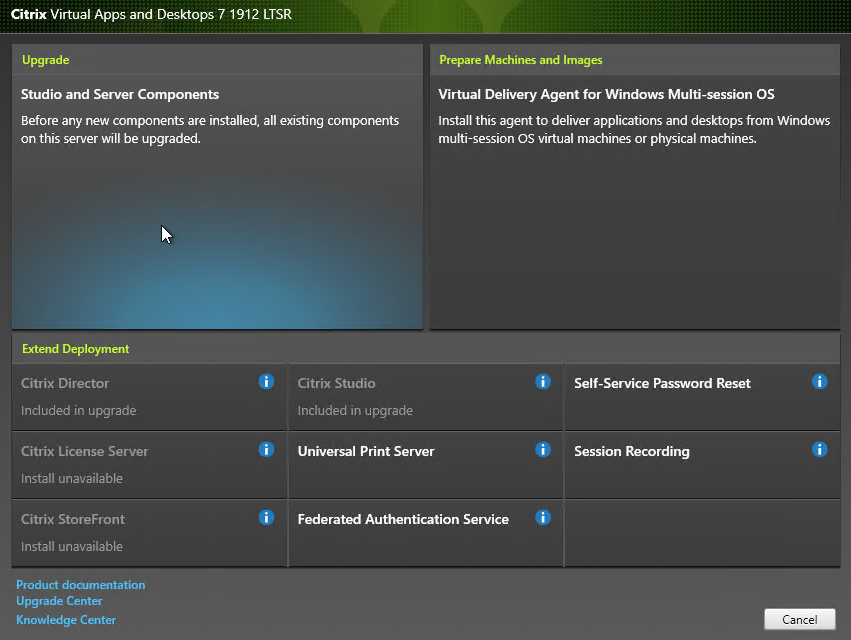
Task: Install Federated Authentication Service
Action: coord(426,533)
